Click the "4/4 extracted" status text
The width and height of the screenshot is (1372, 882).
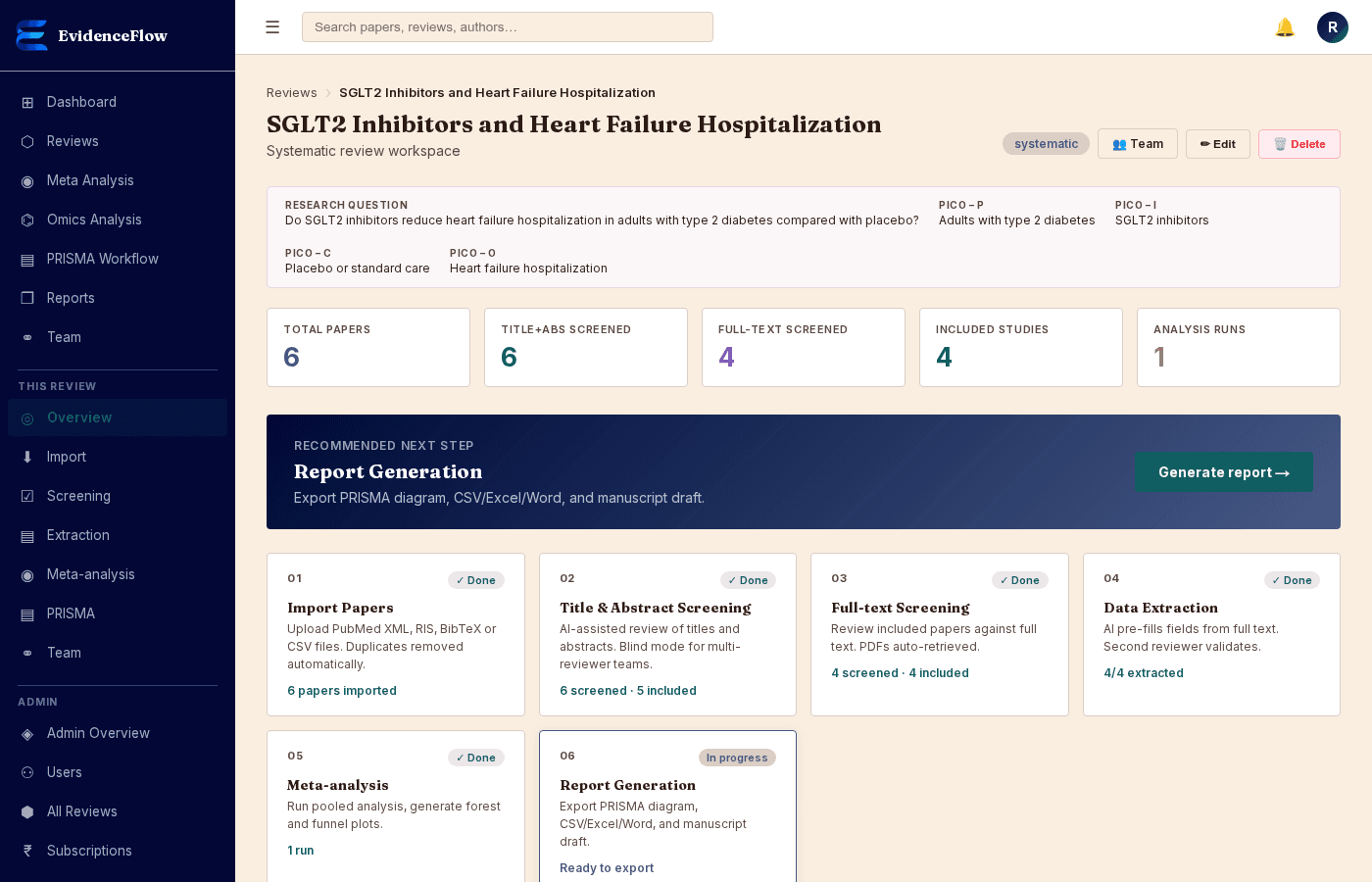1144,673
